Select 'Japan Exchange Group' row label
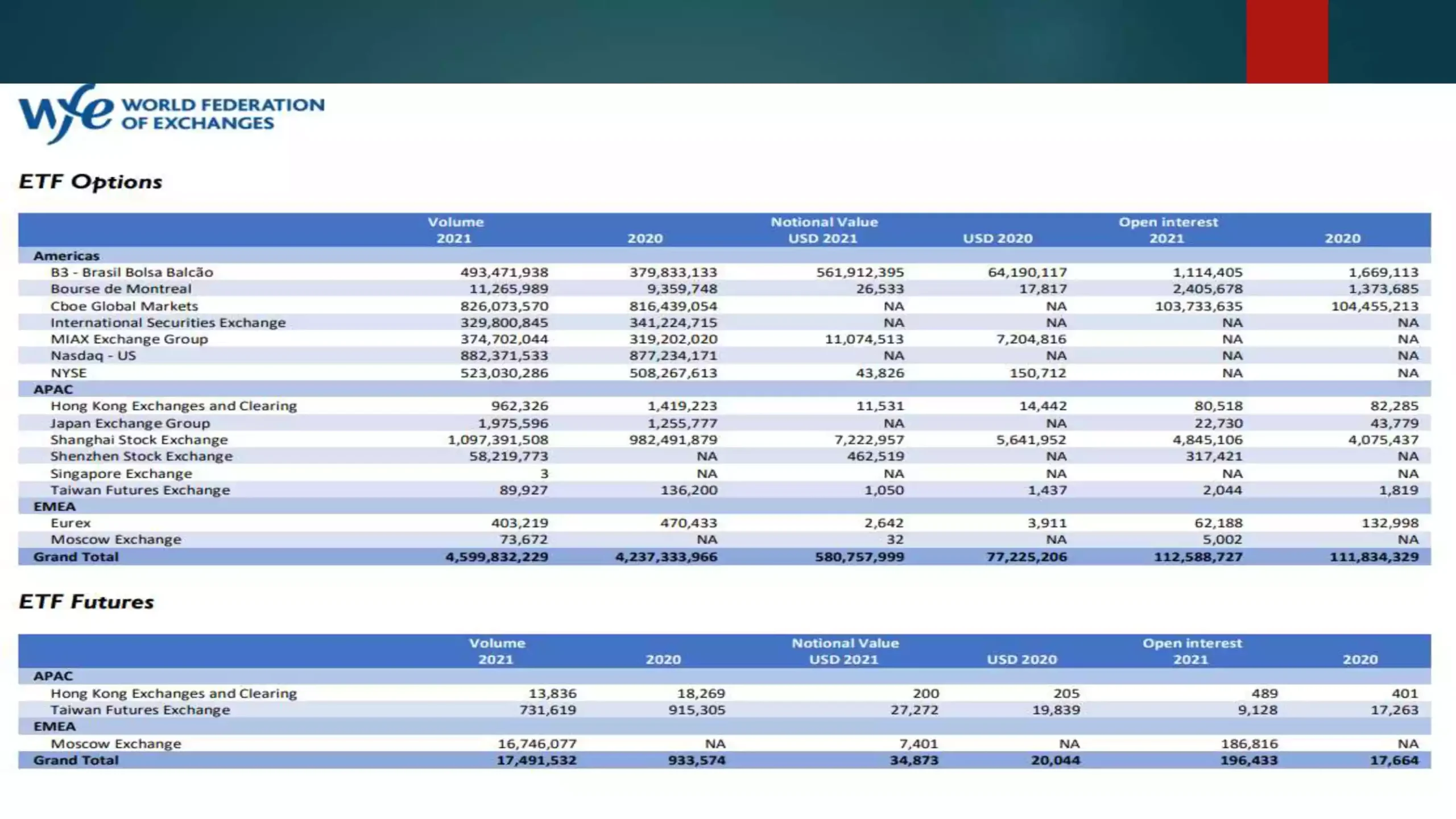Image resolution: width=1456 pixels, height=819 pixels. [x=130, y=423]
